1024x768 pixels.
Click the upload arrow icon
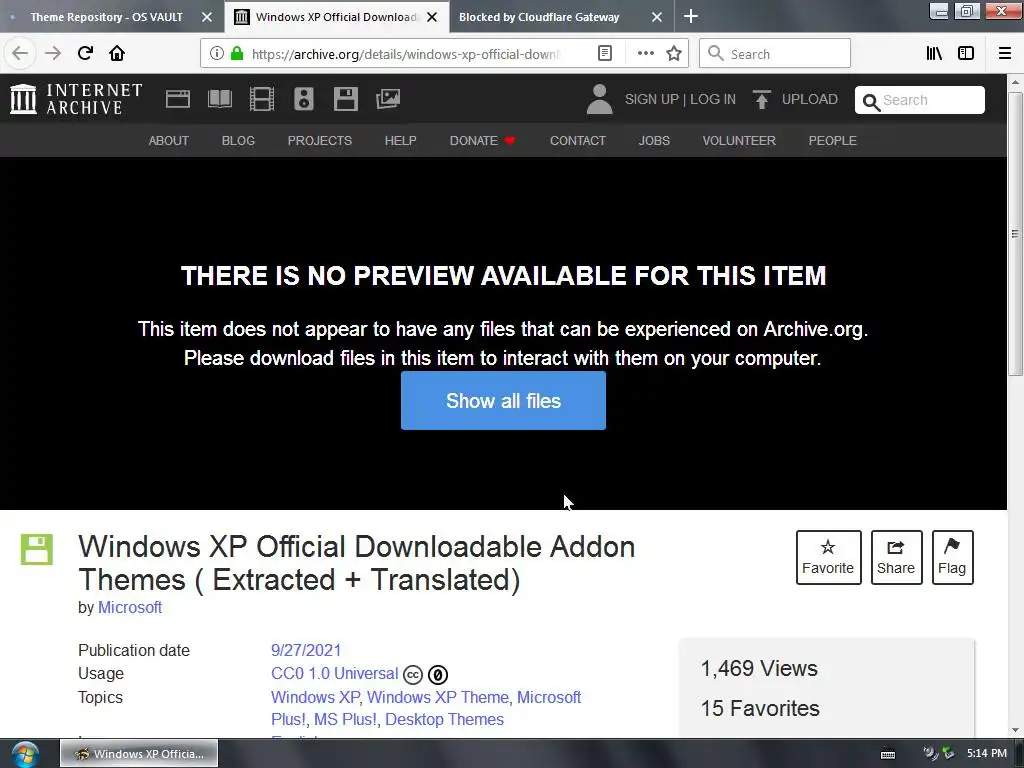(761, 99)
